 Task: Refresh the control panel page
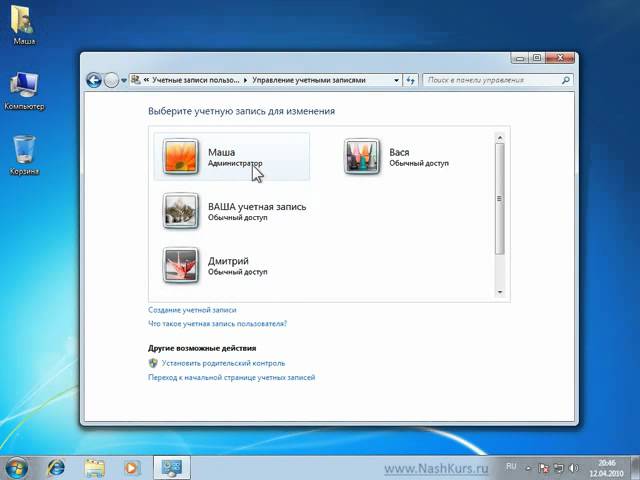click(411, 80)
